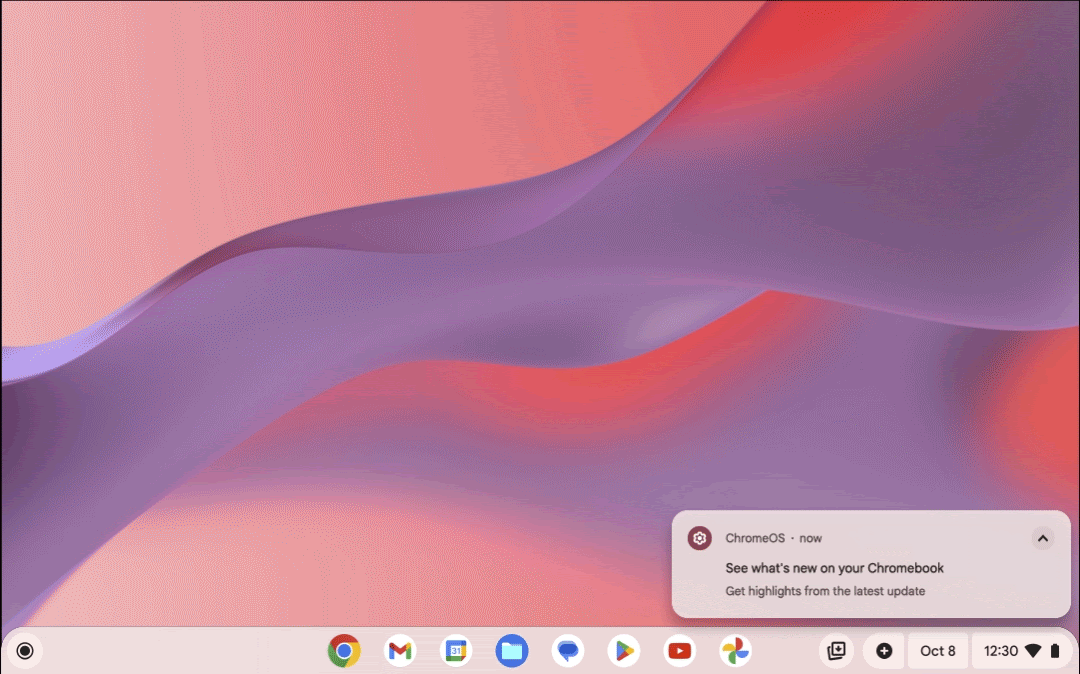Open Google Photos
The width and height of the screenshot is (1080, 674).
click(735, 650)
